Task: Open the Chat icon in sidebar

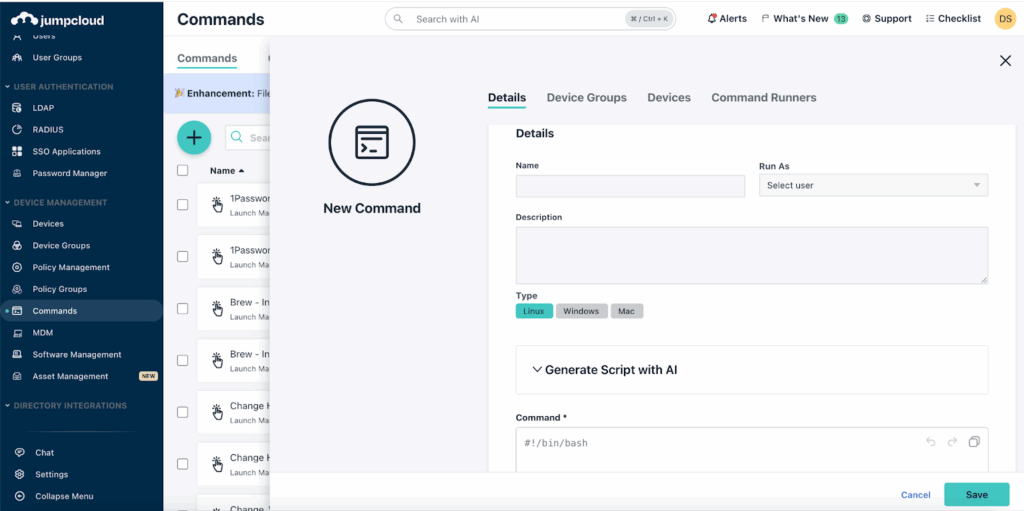Action: point(19,453)
